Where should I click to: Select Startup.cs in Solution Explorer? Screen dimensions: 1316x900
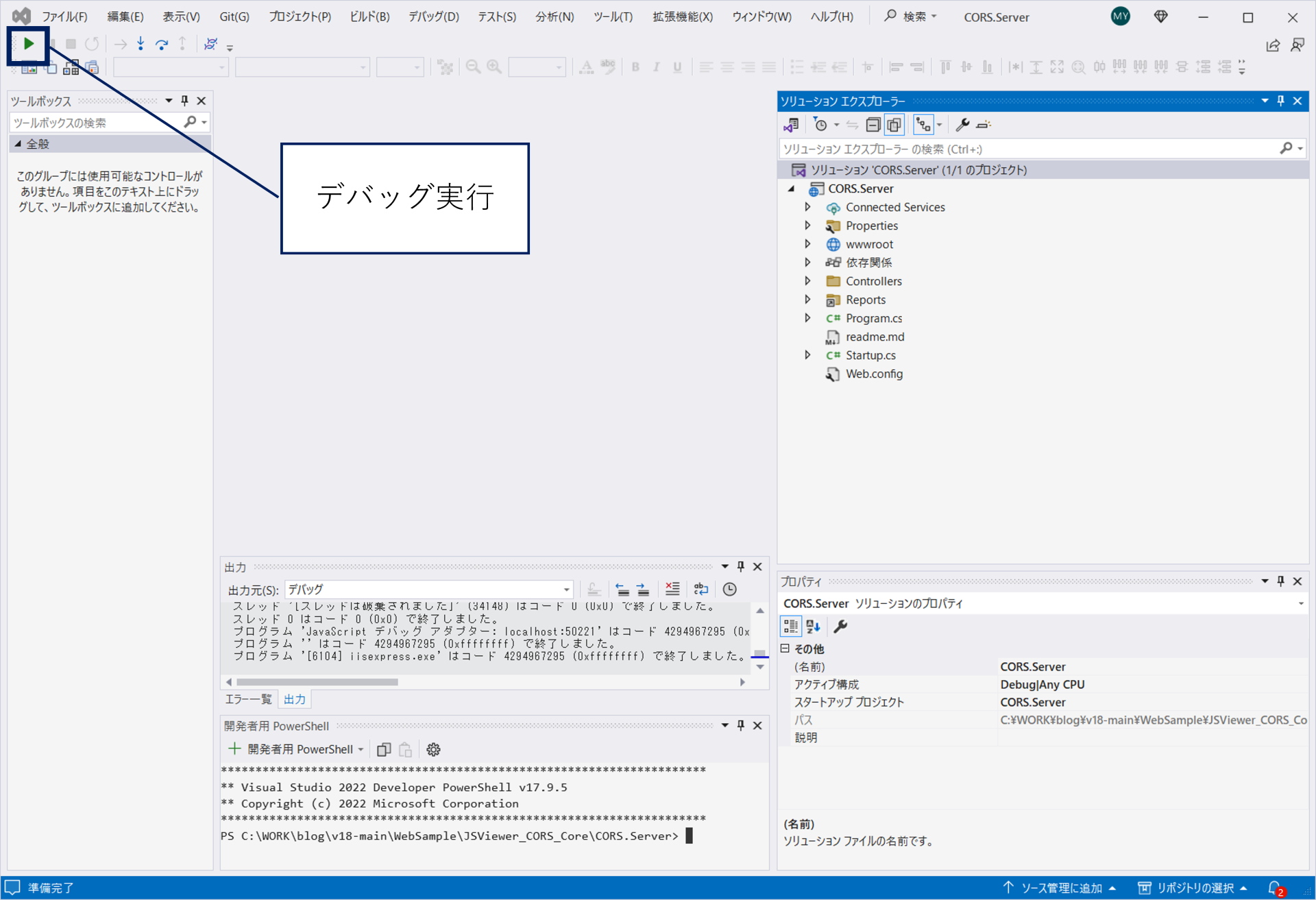click(870, 355)
